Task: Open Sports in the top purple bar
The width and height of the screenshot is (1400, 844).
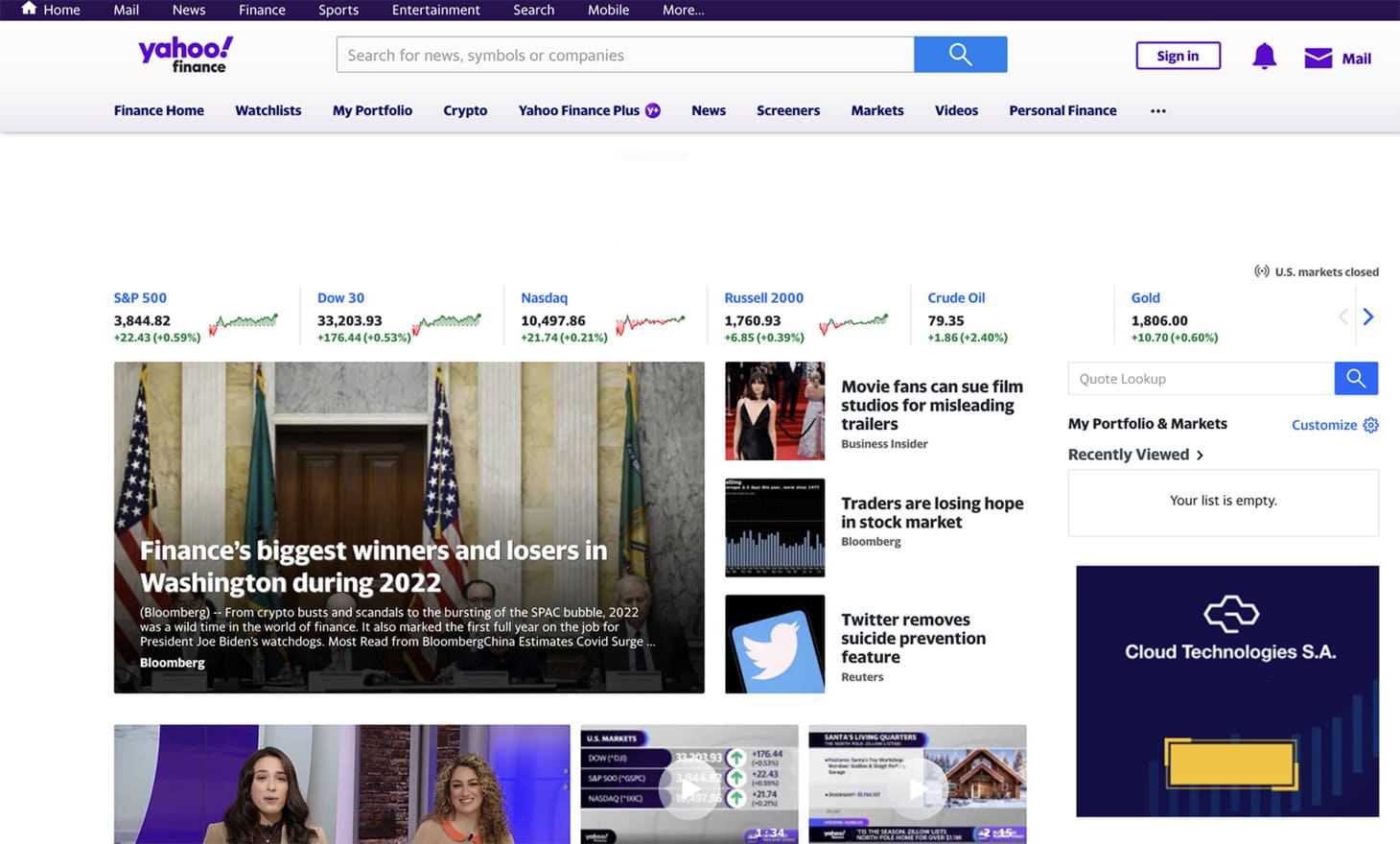Action: (338, 10)
